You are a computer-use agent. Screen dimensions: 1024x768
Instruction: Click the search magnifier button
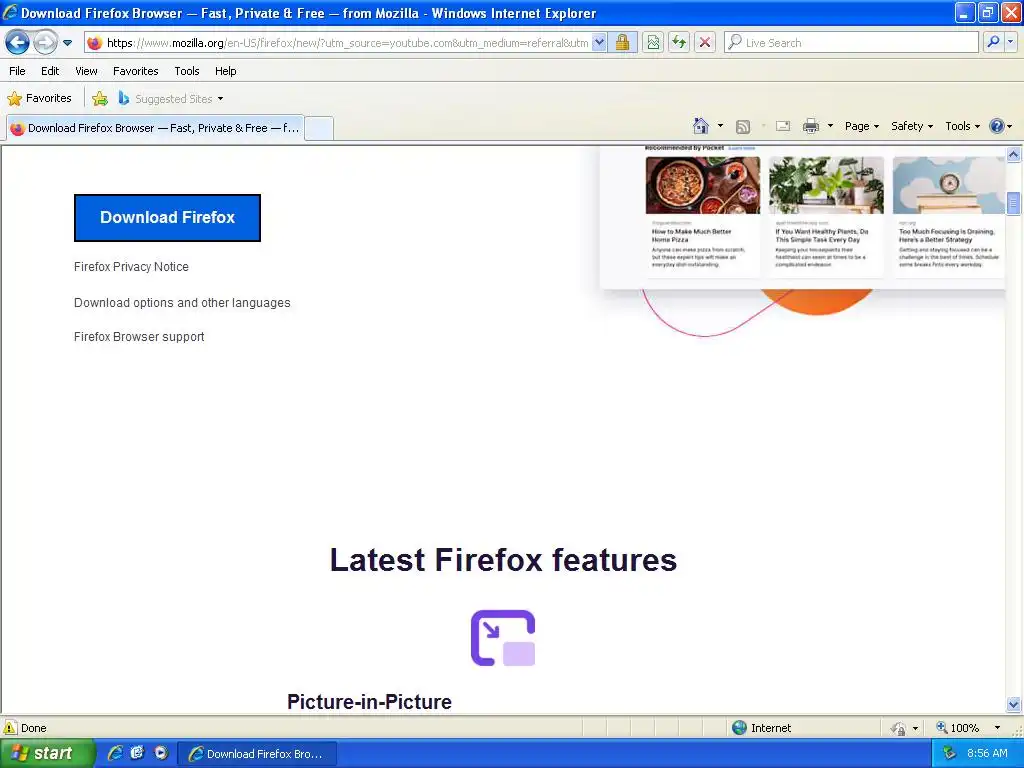(x=993, y=42)
